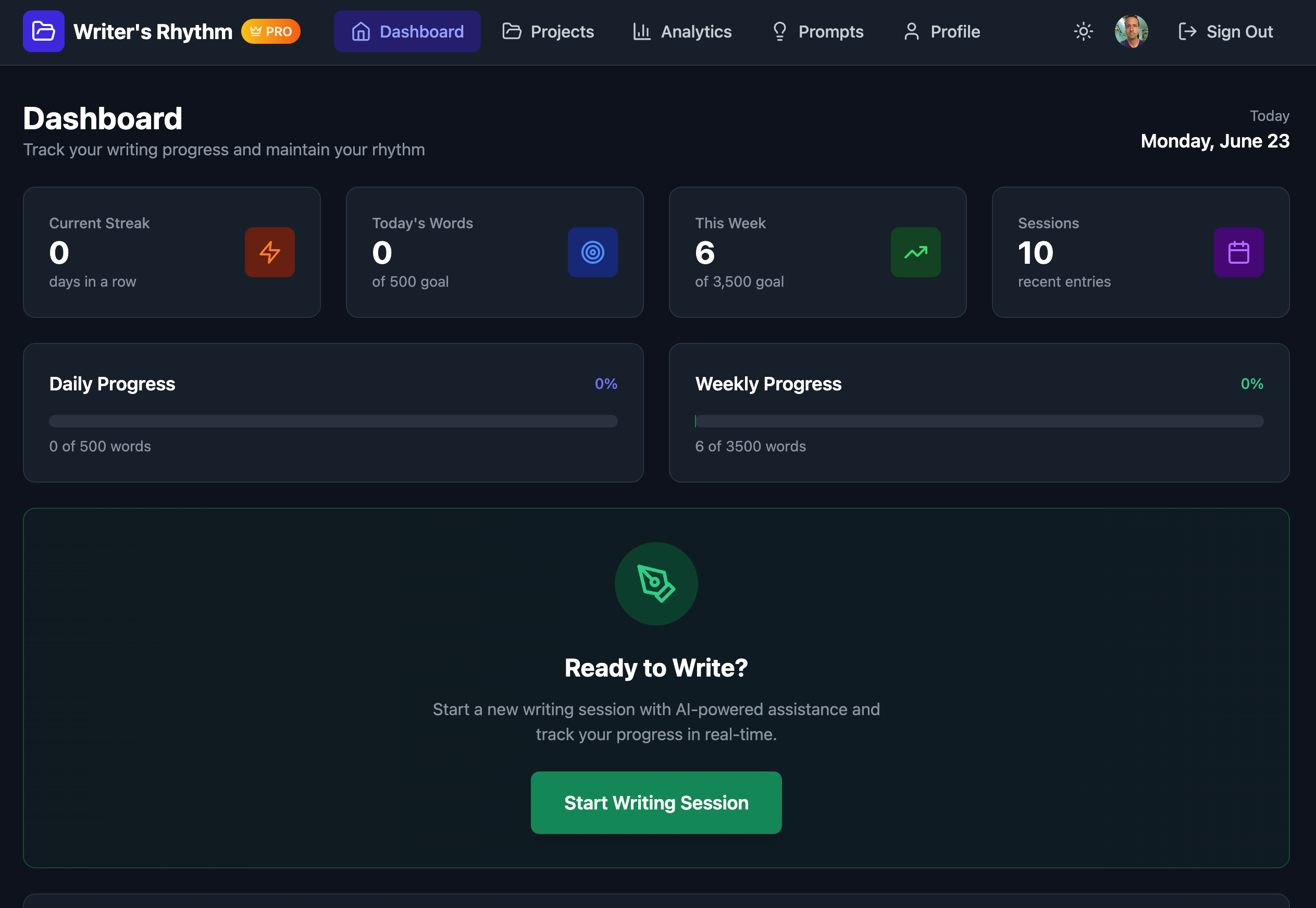Click the crown PRO badge
The image size is (1316, 908).
[x=270, y=31]
